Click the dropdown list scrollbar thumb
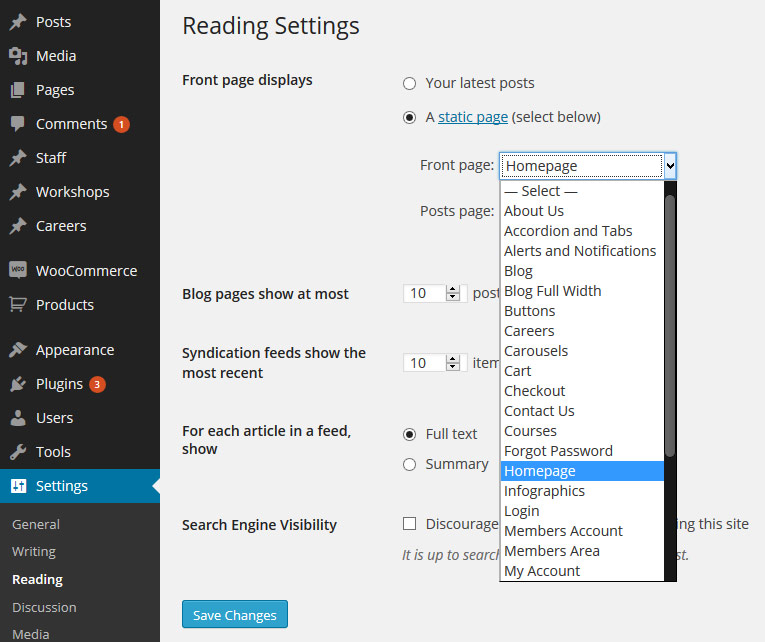The width and height of the screenshot is (765, 642). (x=670, y=326)
